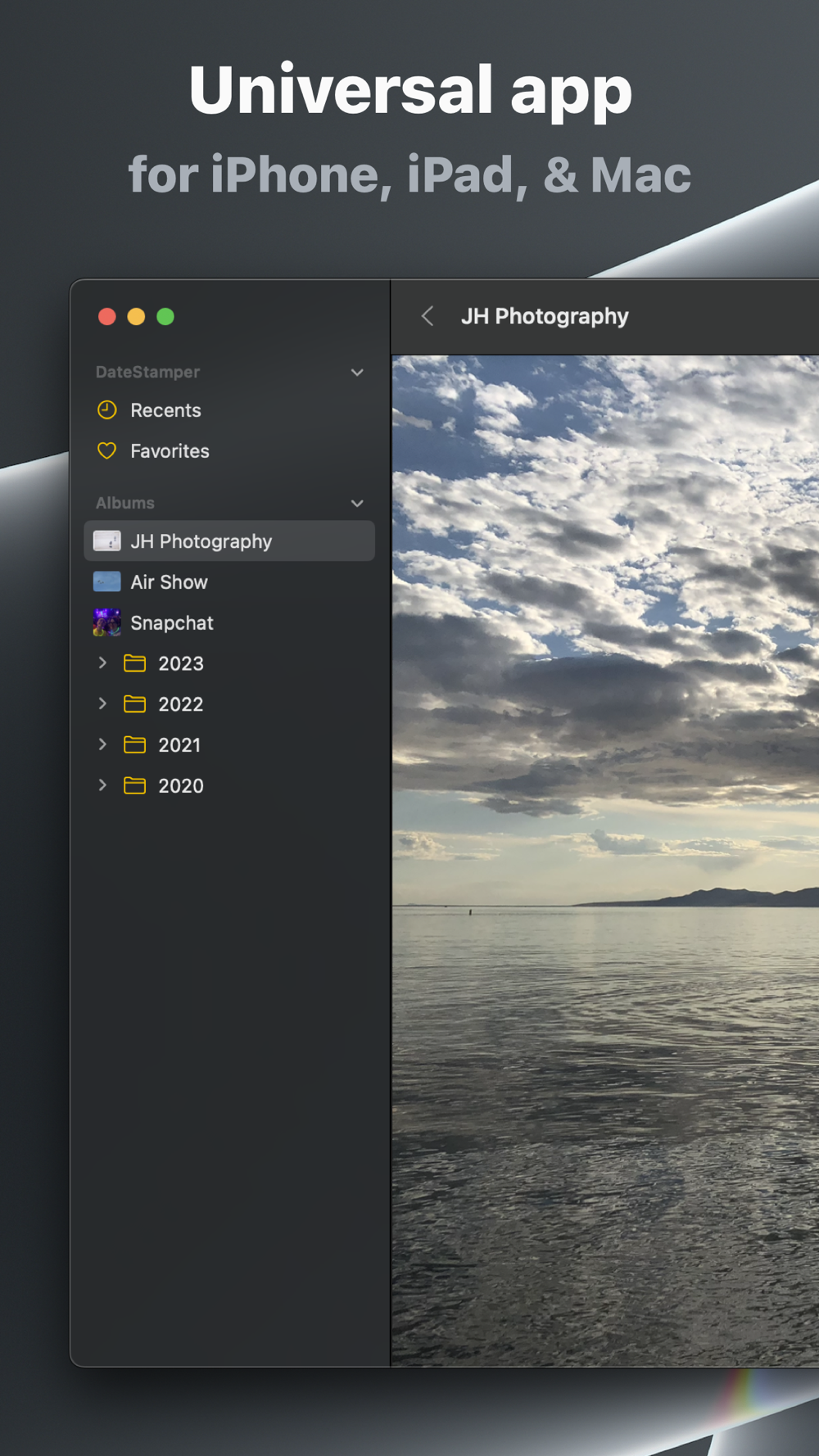
Task: Collapse the Albums section
Action: (357, 504)
